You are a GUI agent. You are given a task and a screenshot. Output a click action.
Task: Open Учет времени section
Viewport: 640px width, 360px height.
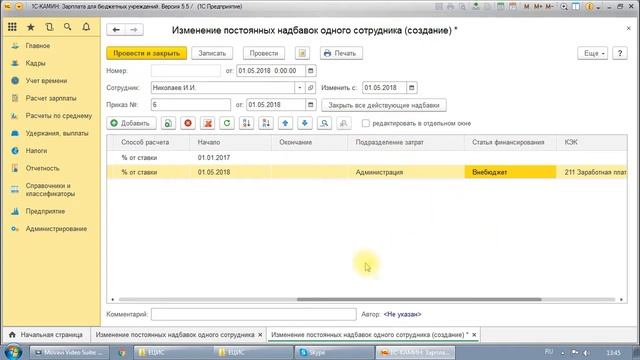46,81
